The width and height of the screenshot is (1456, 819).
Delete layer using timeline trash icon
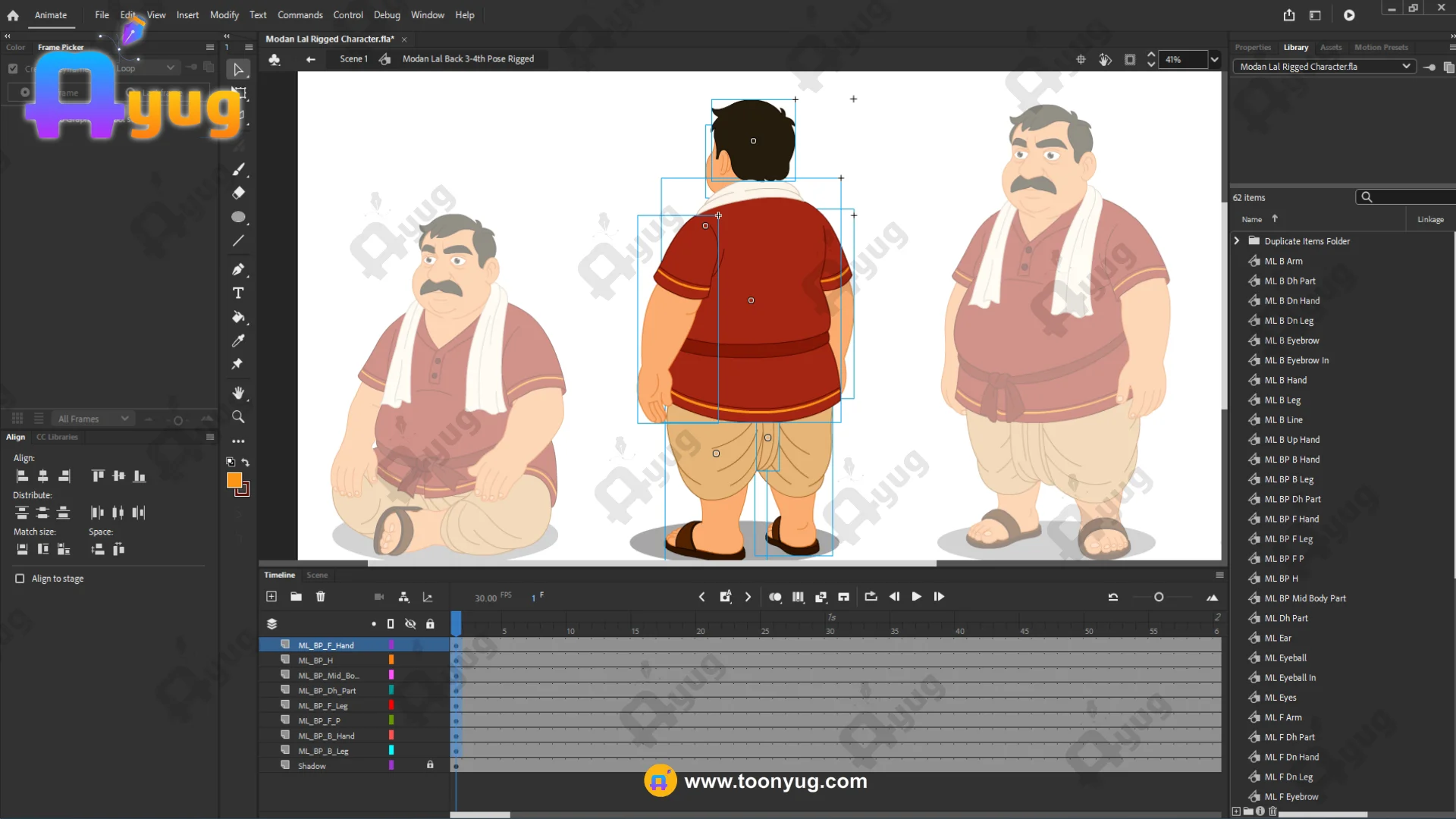pyautogui.click(x=321, y=597)
